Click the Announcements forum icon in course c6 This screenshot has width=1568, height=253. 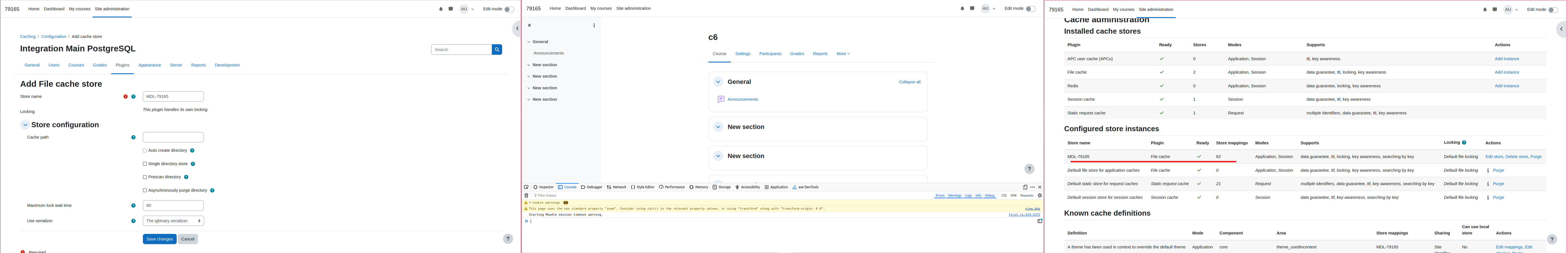[x=721, y=99]
